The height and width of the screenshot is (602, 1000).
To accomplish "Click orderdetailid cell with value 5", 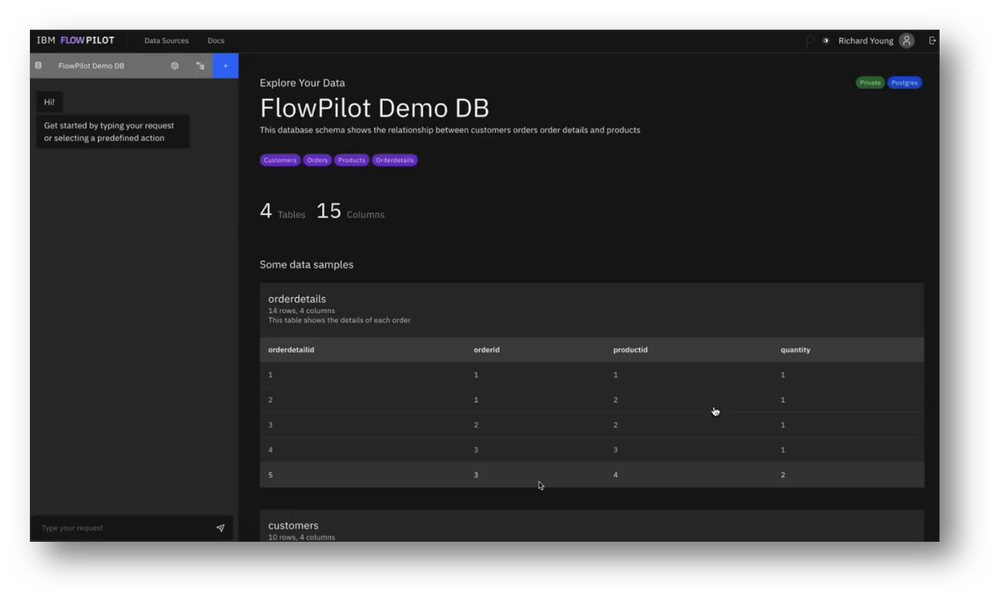I will (270, 475).
